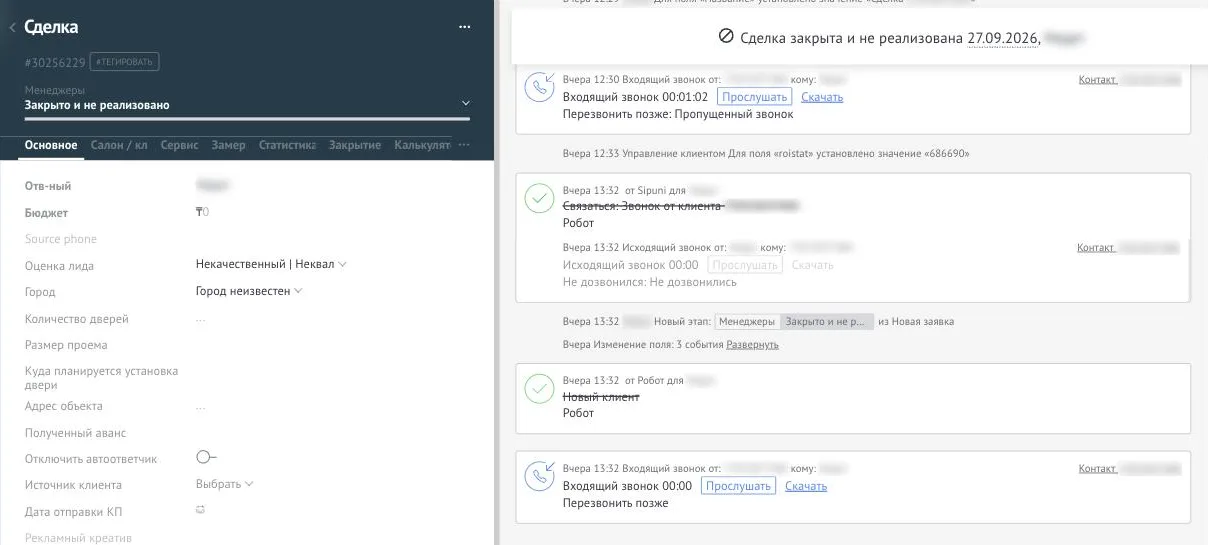
Task: Click the Не дозвонился: Не дозвонились text
Action: [650, 282]
